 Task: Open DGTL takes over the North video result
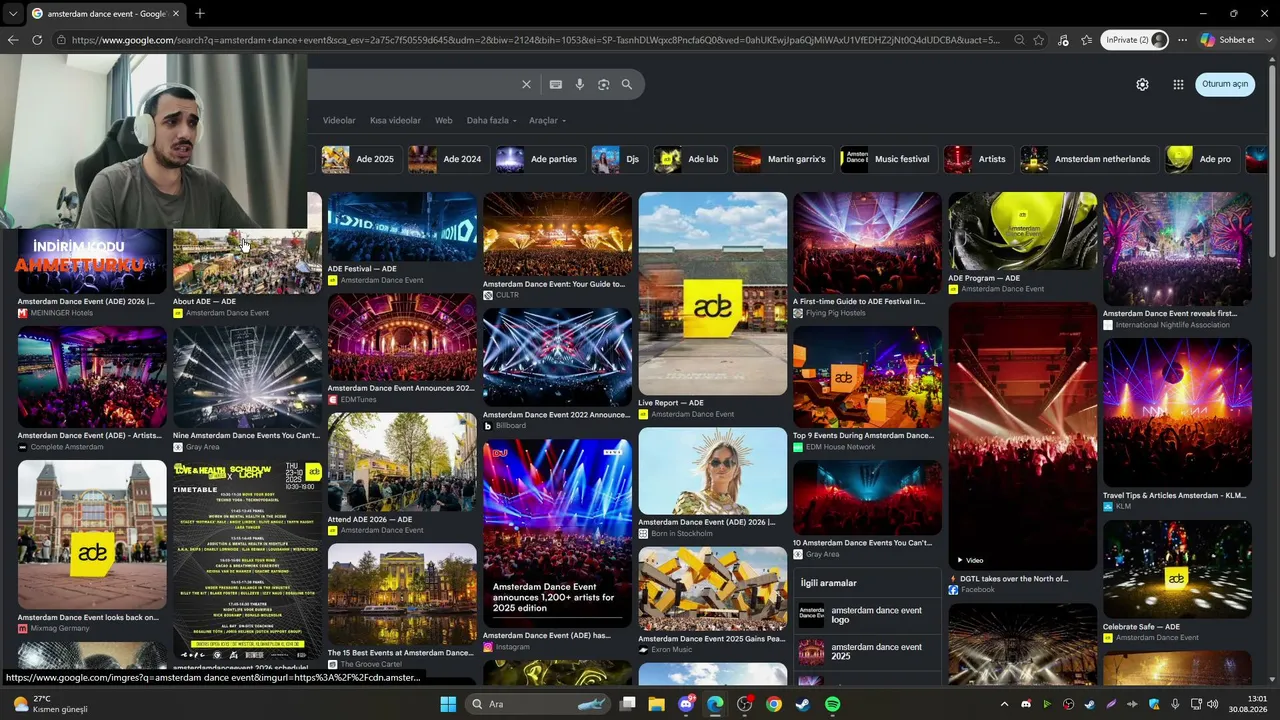1022,436
